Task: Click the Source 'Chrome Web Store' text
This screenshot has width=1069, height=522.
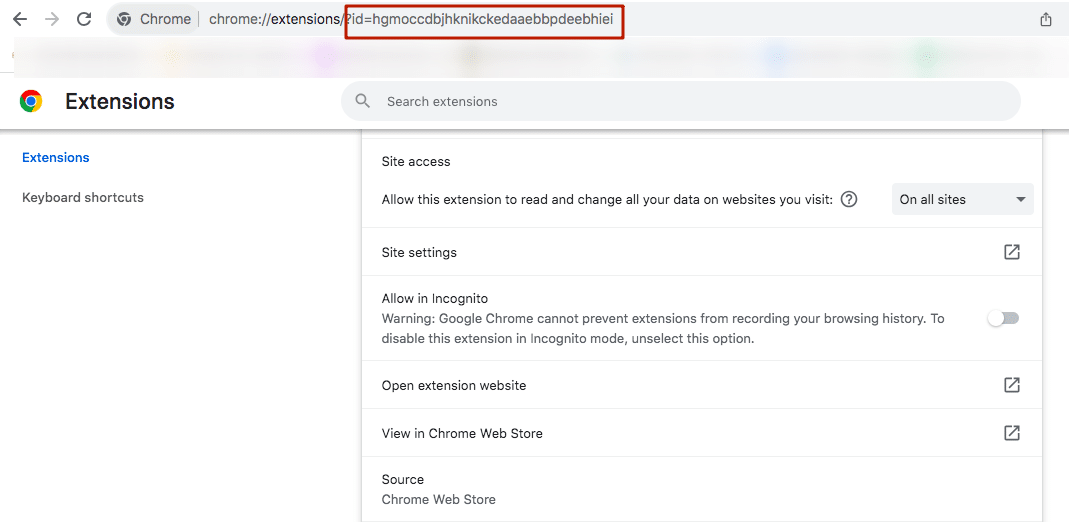Action: click(439, 499)
